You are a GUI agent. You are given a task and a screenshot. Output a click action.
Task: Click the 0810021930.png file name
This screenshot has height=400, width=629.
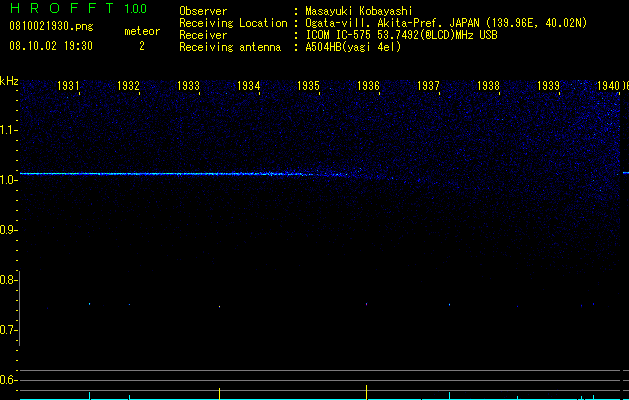51,27
